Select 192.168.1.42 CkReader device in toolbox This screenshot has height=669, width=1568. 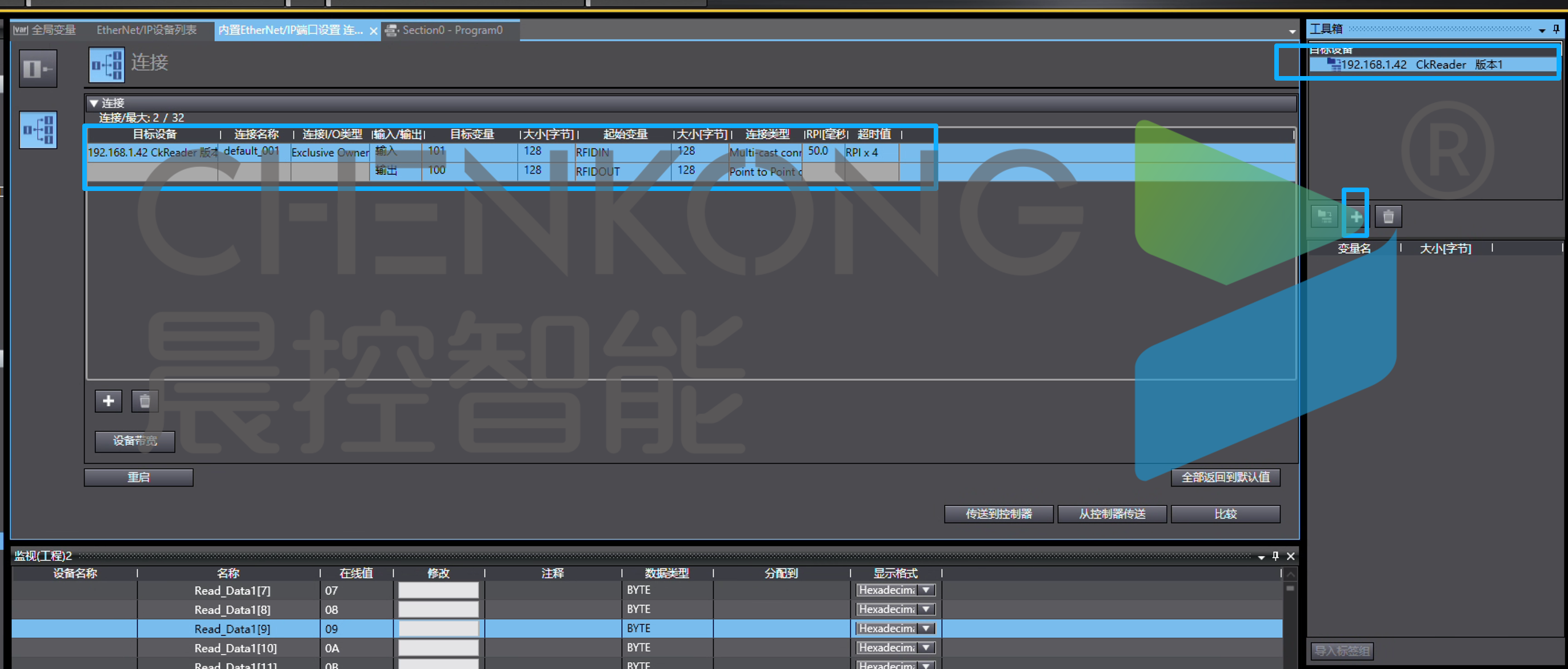(1432, 65)
